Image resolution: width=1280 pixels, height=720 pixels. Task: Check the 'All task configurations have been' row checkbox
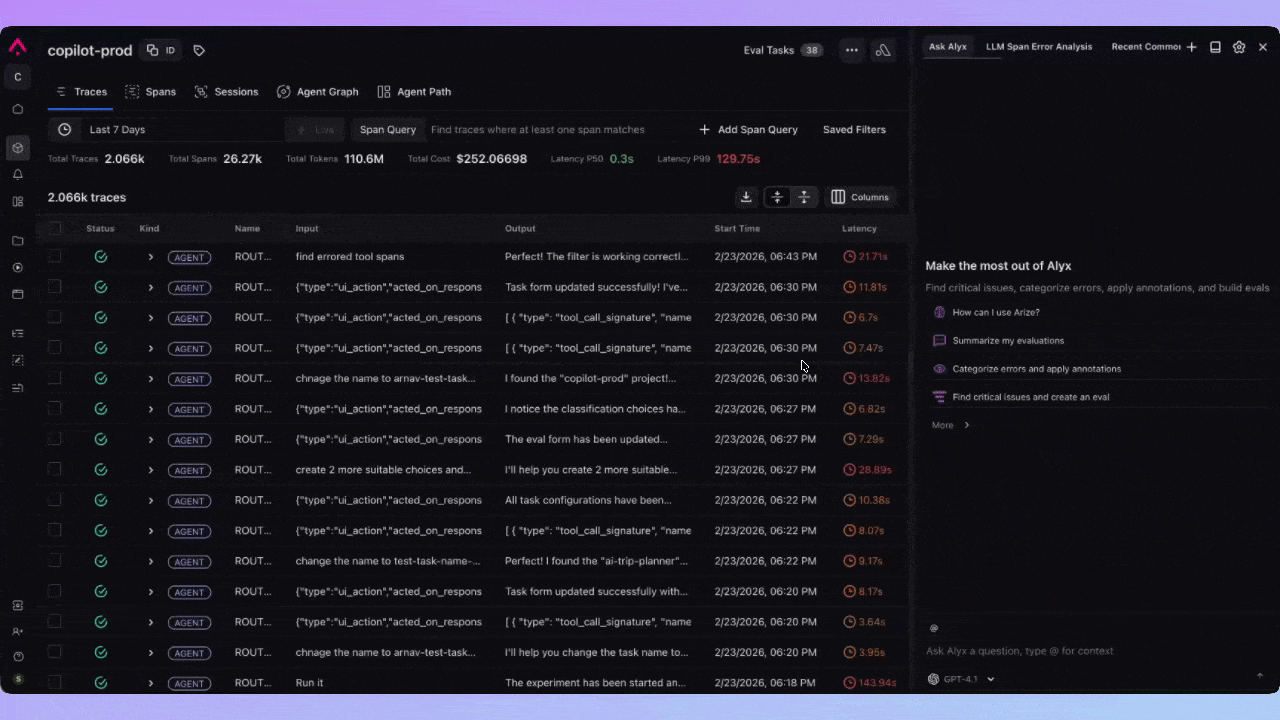coord(55,500)
